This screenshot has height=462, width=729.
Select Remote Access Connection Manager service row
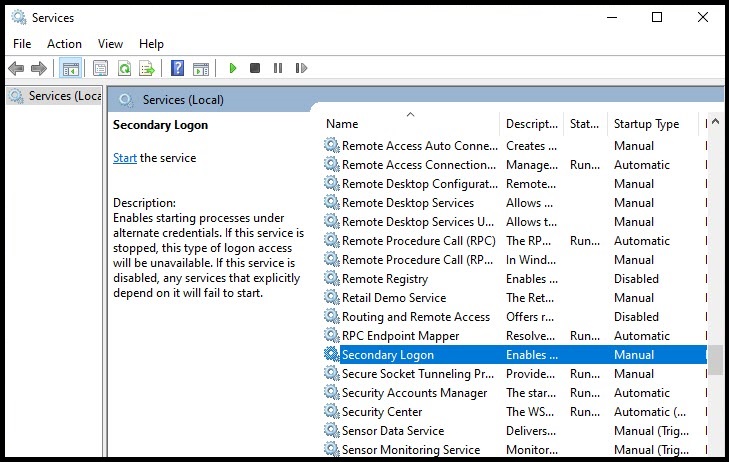coord(514,165)
